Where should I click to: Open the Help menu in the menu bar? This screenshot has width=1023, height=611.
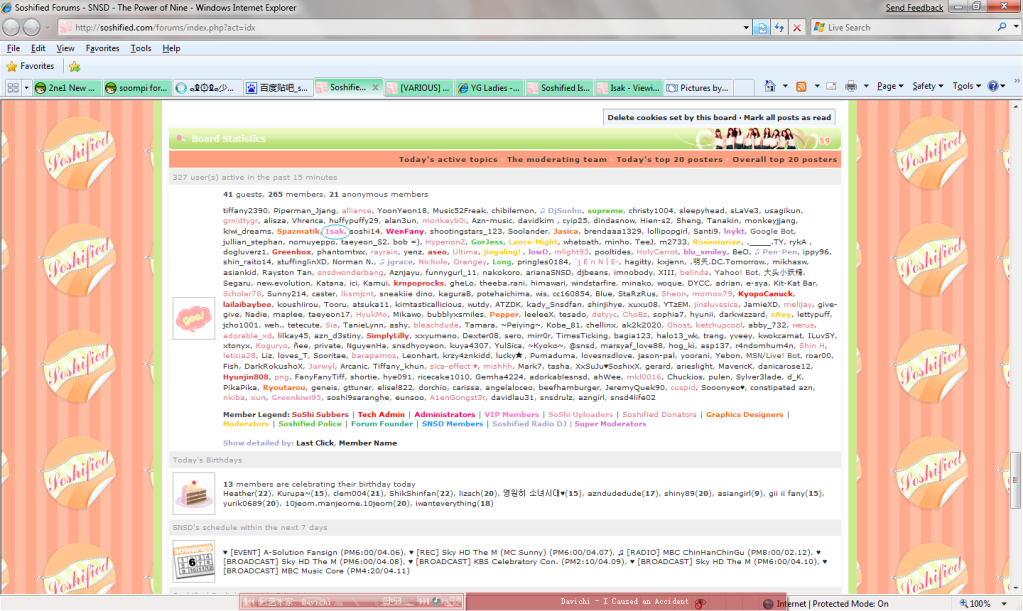click(x=171, y=48)
